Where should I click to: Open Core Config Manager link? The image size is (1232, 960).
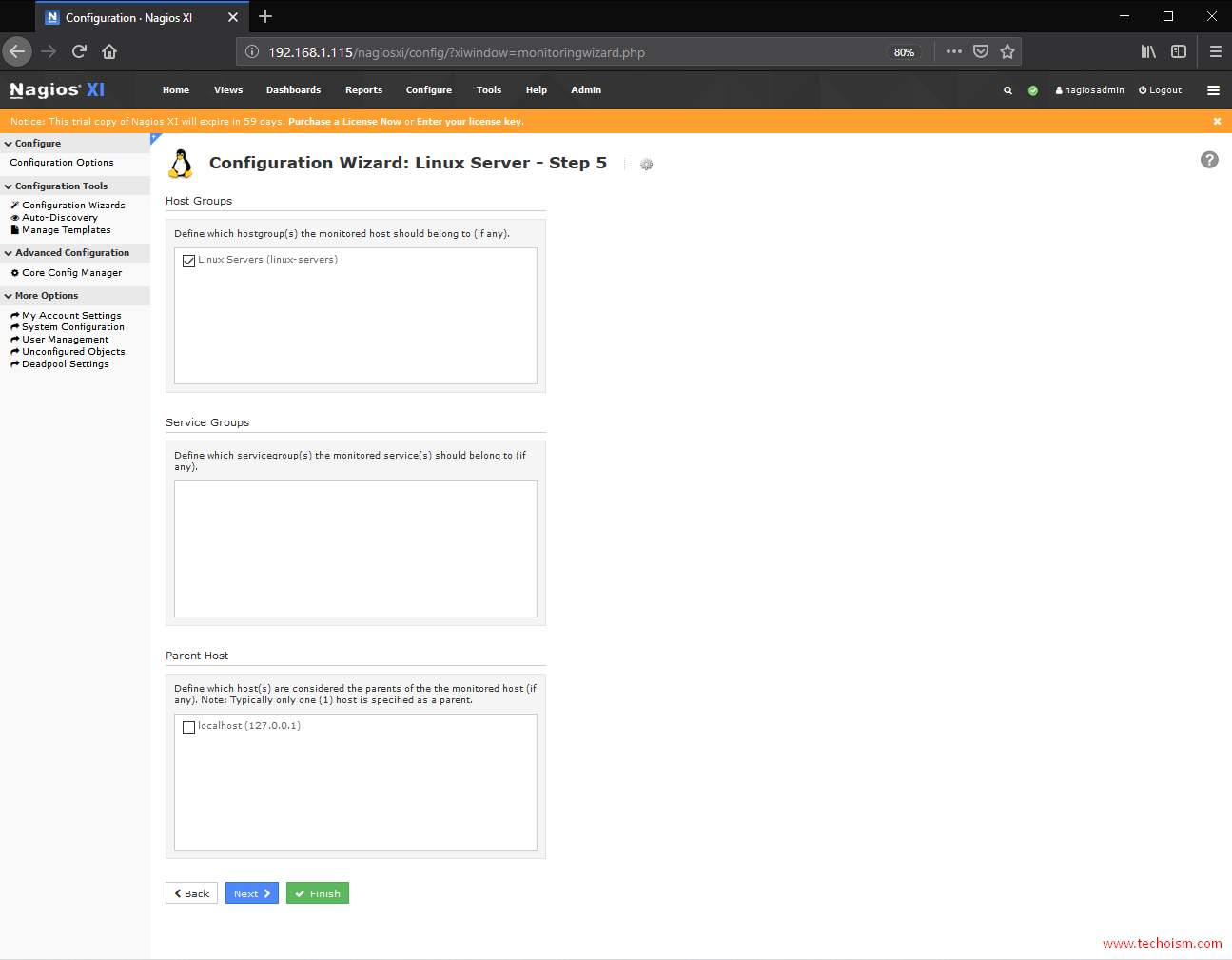click(67, 273)
